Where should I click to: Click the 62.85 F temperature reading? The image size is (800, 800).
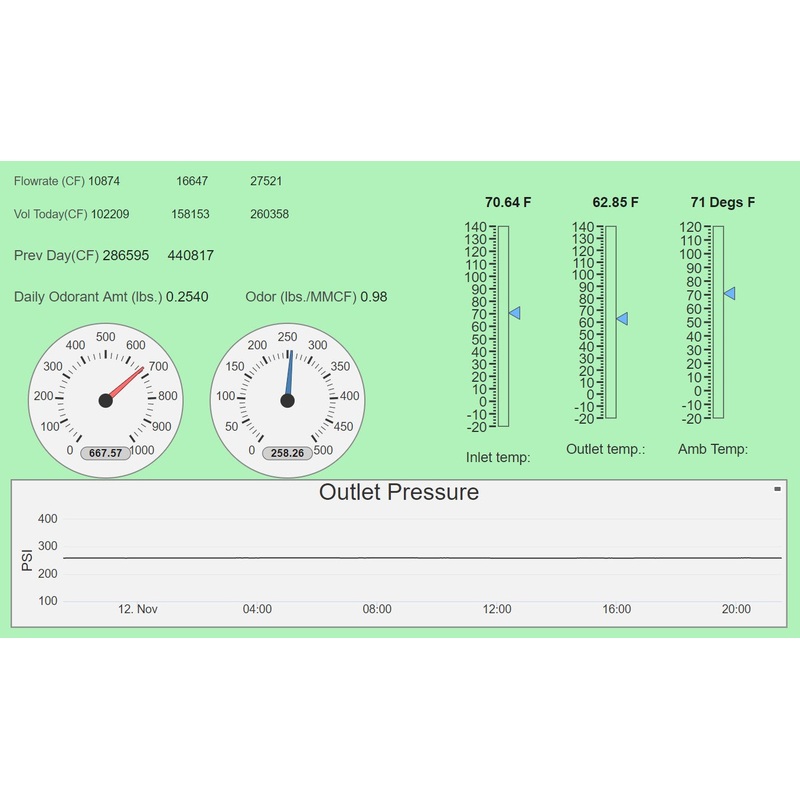[615, 202]
